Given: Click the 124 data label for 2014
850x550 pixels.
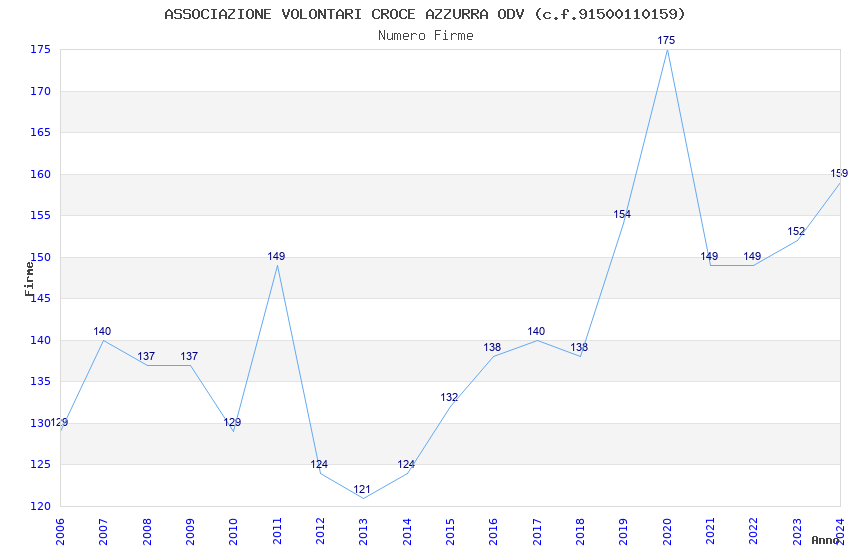Looking at the screenshot, I should [405, 464].
